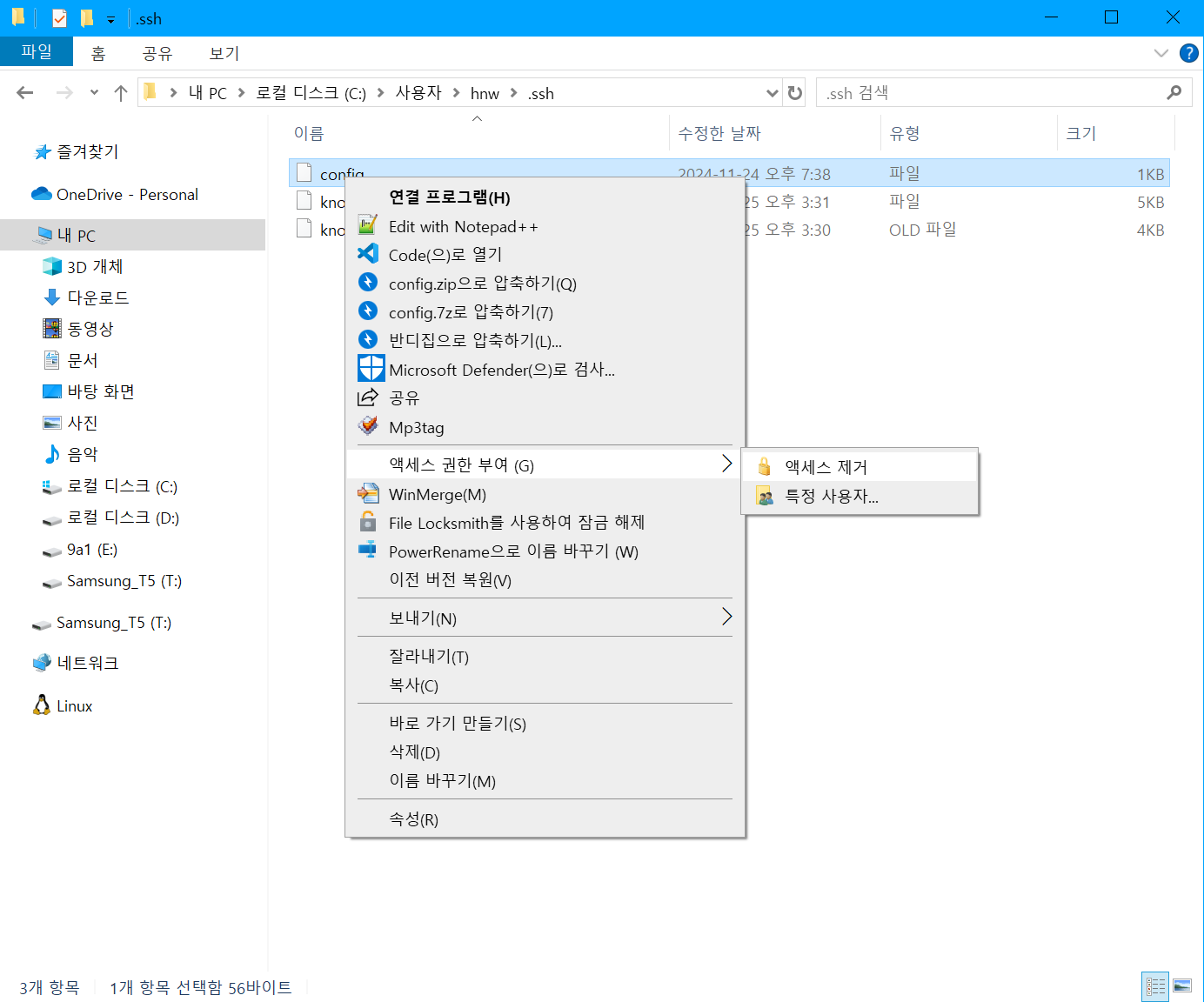1204x1002 pixels.
Task: Click the refresh button in address bar
Action: click(795, 93)
